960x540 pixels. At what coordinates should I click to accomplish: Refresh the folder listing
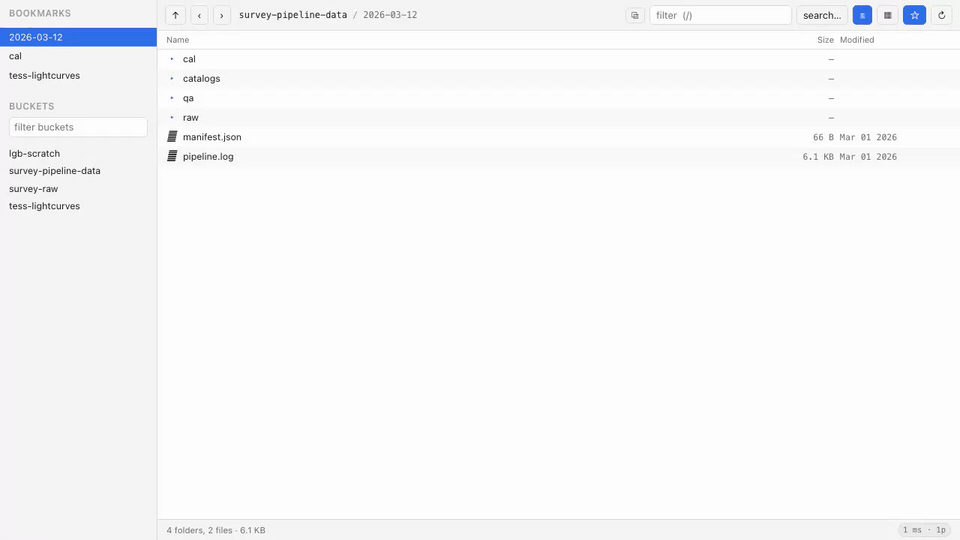coord(942,15)
